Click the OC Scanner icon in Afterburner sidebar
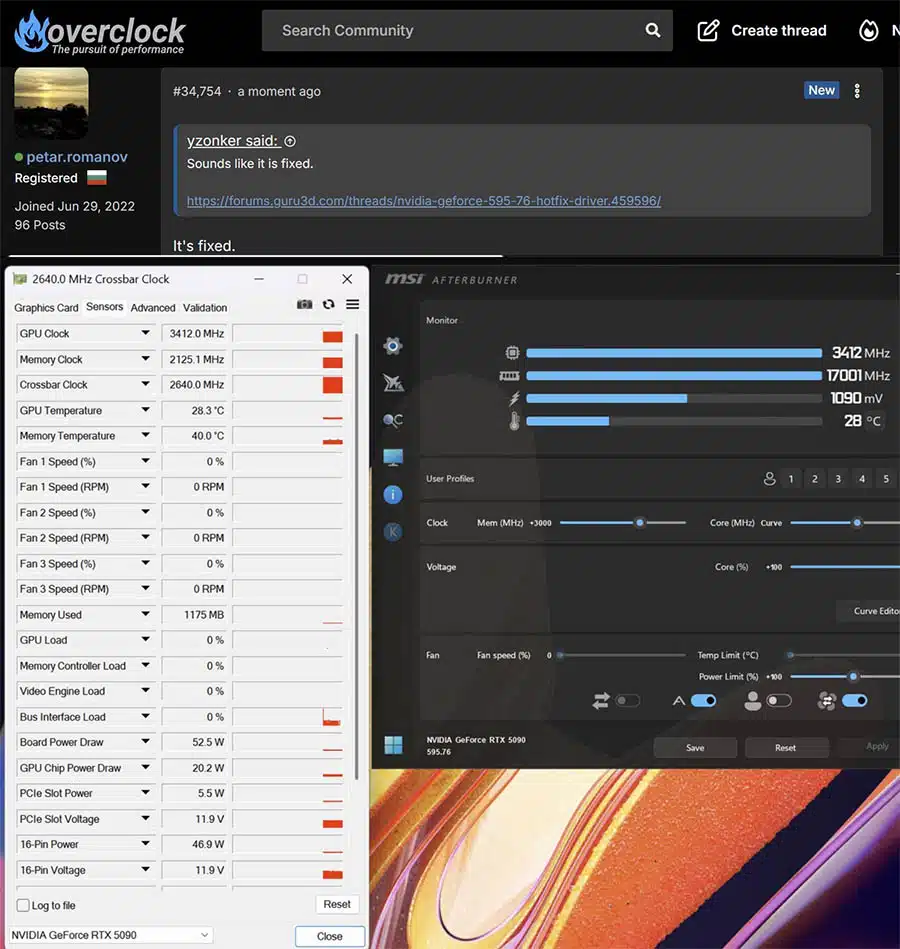The height and width of the screenshot is (949, 900). 393,420
